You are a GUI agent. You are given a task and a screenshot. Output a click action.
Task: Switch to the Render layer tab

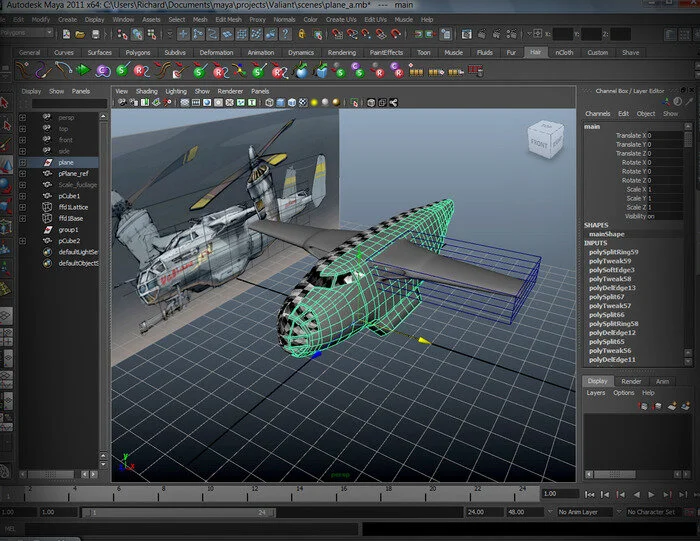pos(631,381)
